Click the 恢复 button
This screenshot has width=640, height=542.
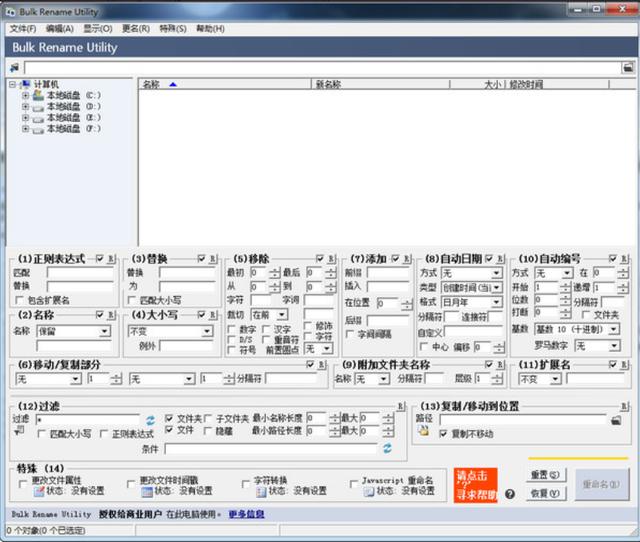[x=545, y=493]
